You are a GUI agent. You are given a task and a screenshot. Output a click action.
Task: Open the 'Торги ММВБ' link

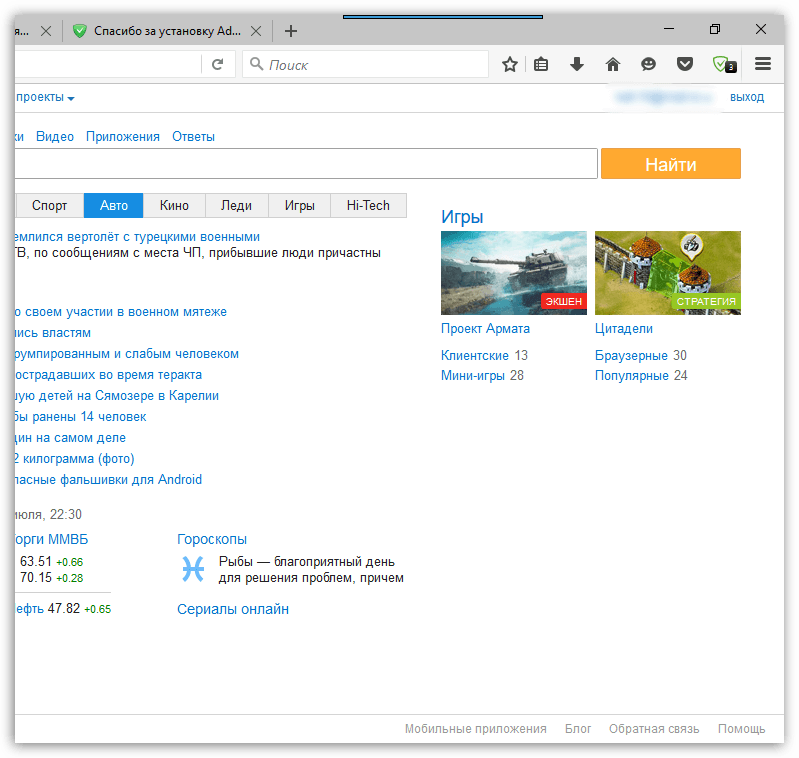(x=51, y=539)
